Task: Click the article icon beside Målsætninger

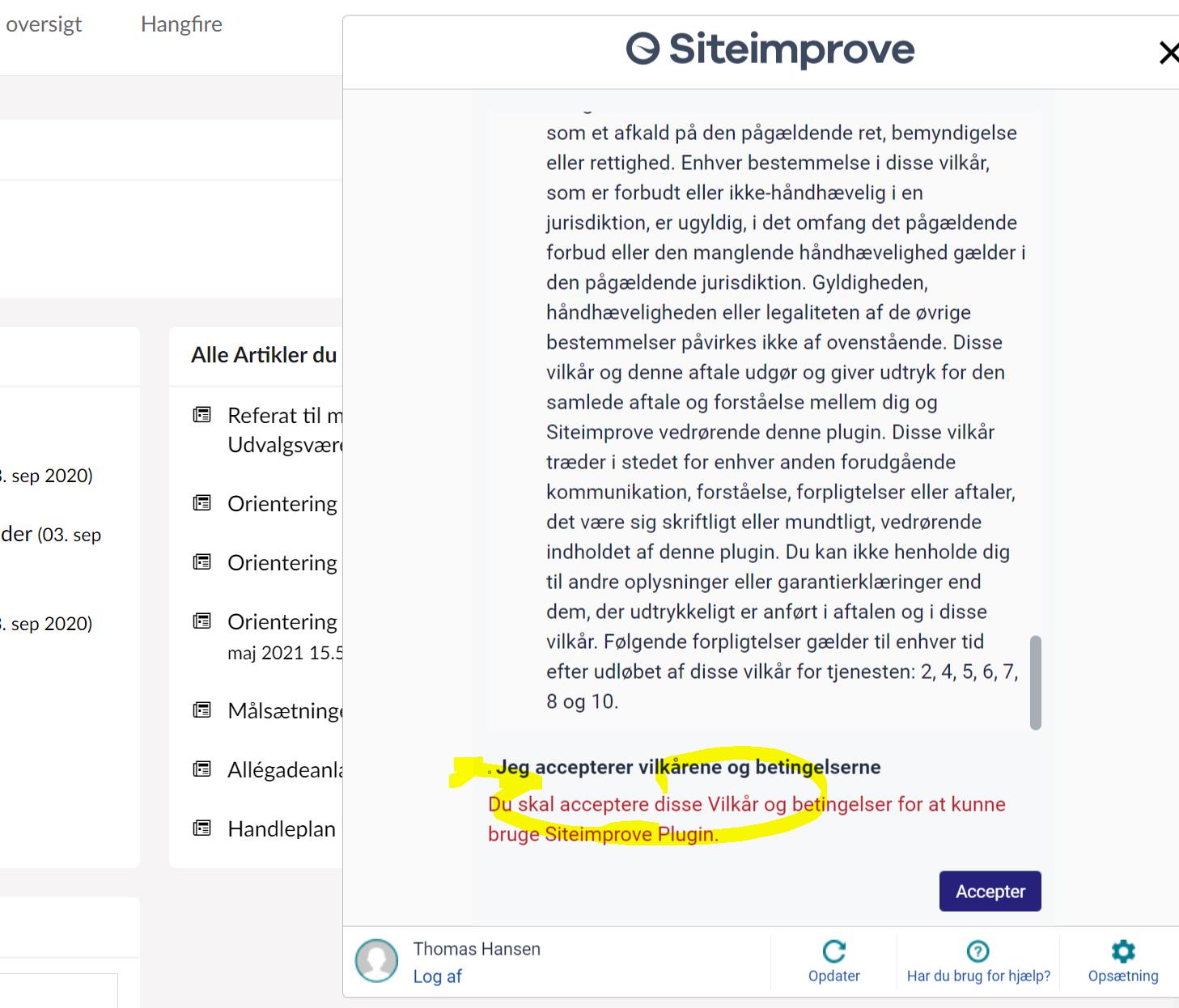Action: pyautogui.click(x=201, y=710)
